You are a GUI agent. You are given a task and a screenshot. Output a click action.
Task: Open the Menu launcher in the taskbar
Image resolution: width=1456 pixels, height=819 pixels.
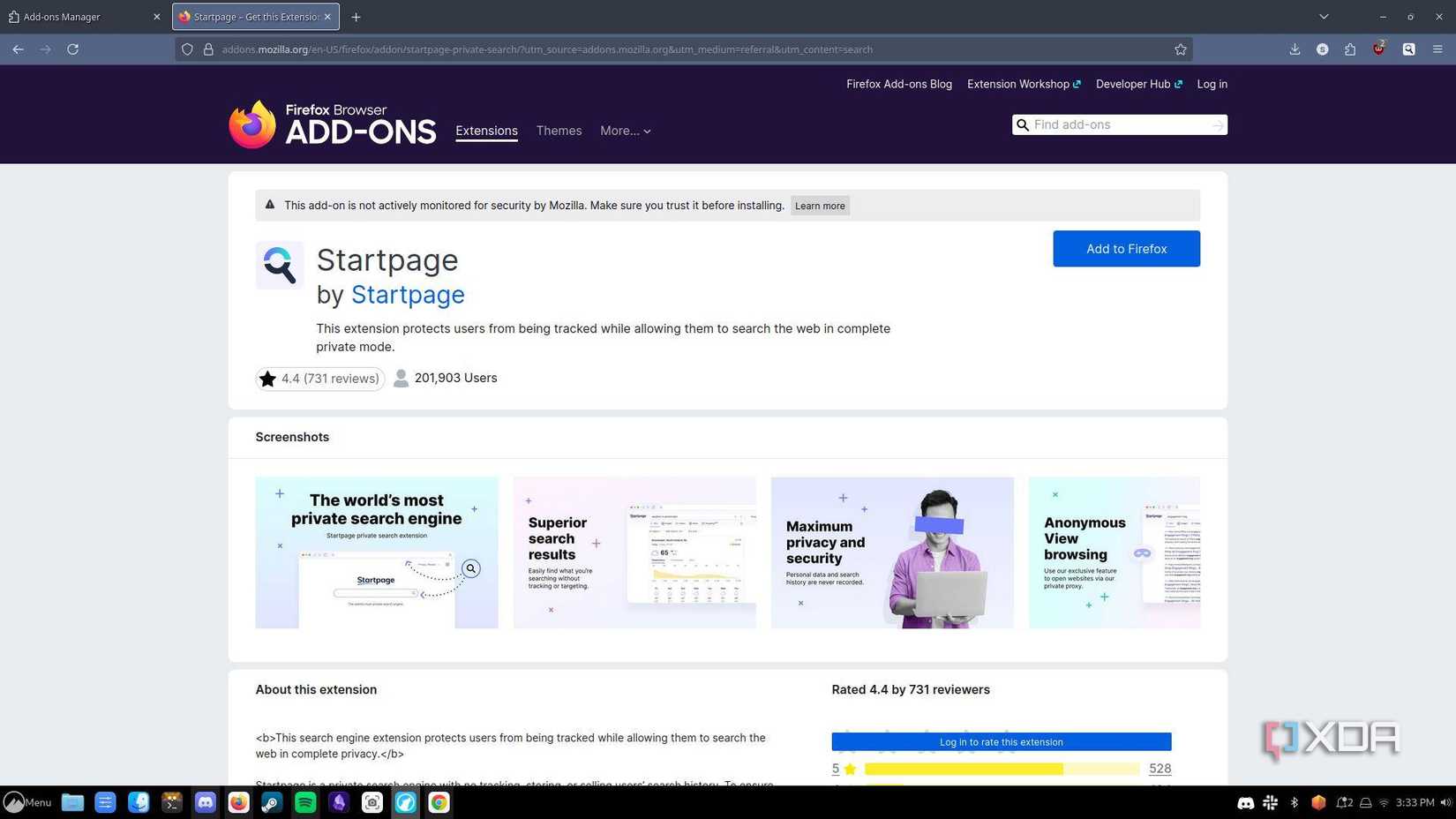[27, 802]
